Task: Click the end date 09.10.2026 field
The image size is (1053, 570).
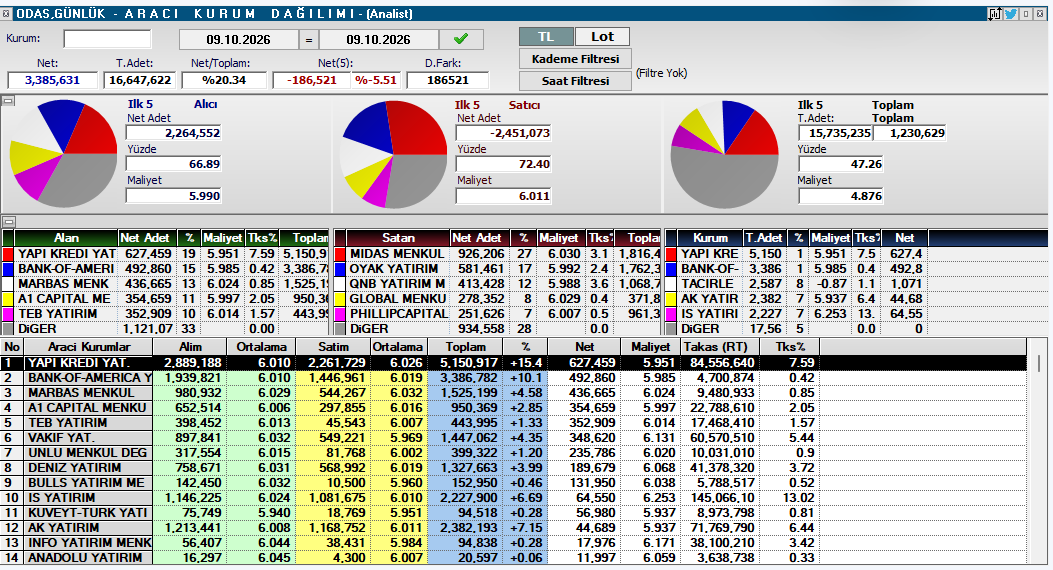Action: click(x=378, y=40)
